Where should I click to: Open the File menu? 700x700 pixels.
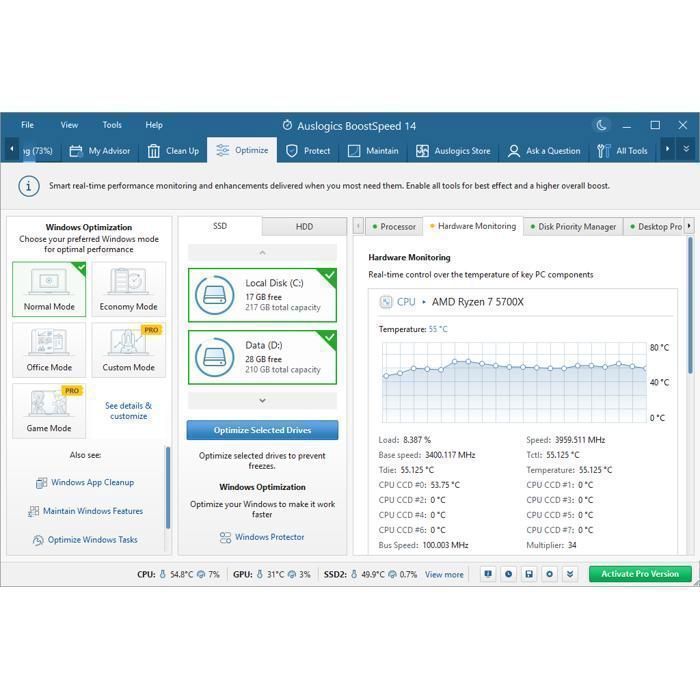point(27,125)
